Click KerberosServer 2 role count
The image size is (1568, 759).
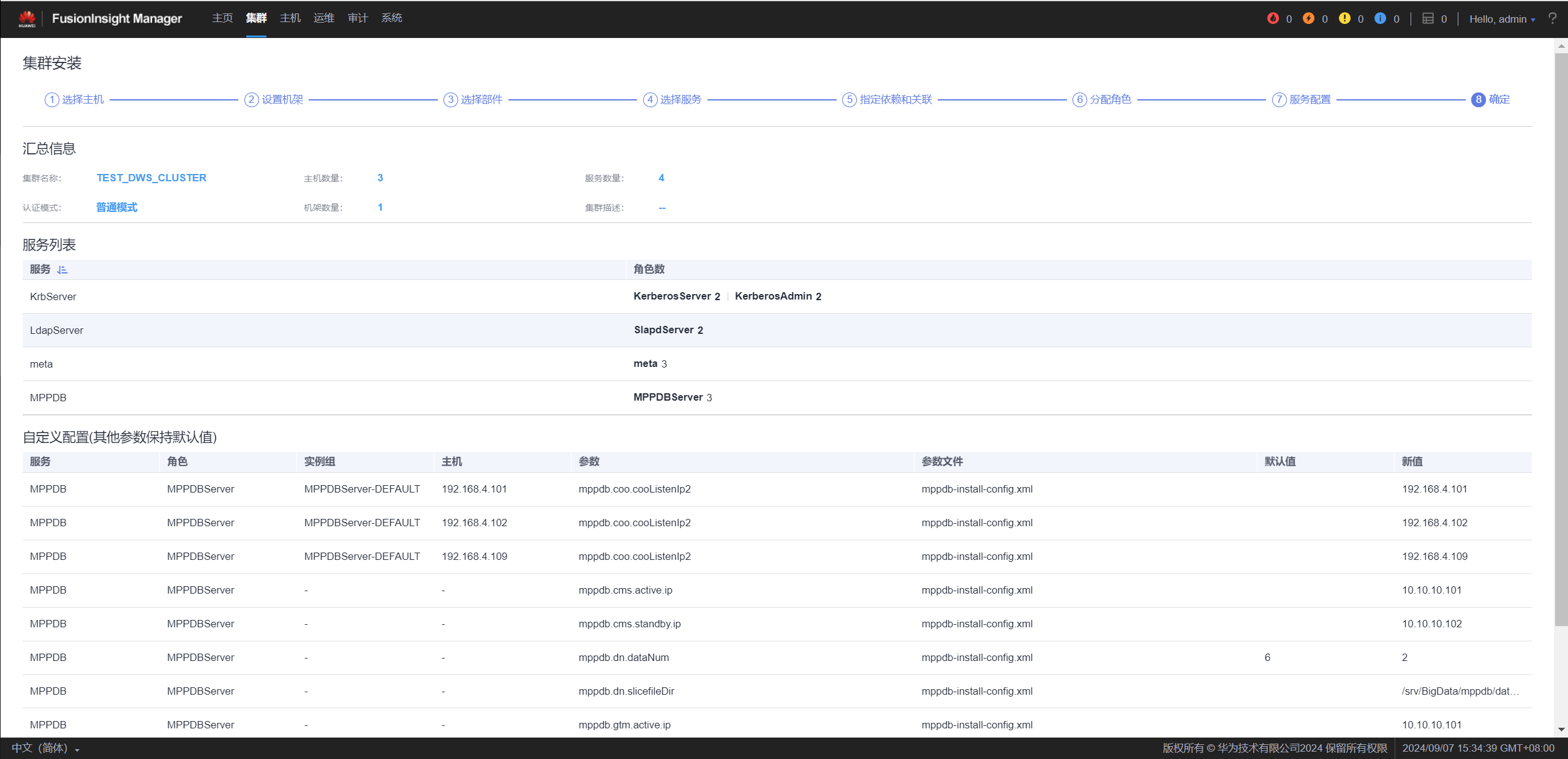pos(676,296)
